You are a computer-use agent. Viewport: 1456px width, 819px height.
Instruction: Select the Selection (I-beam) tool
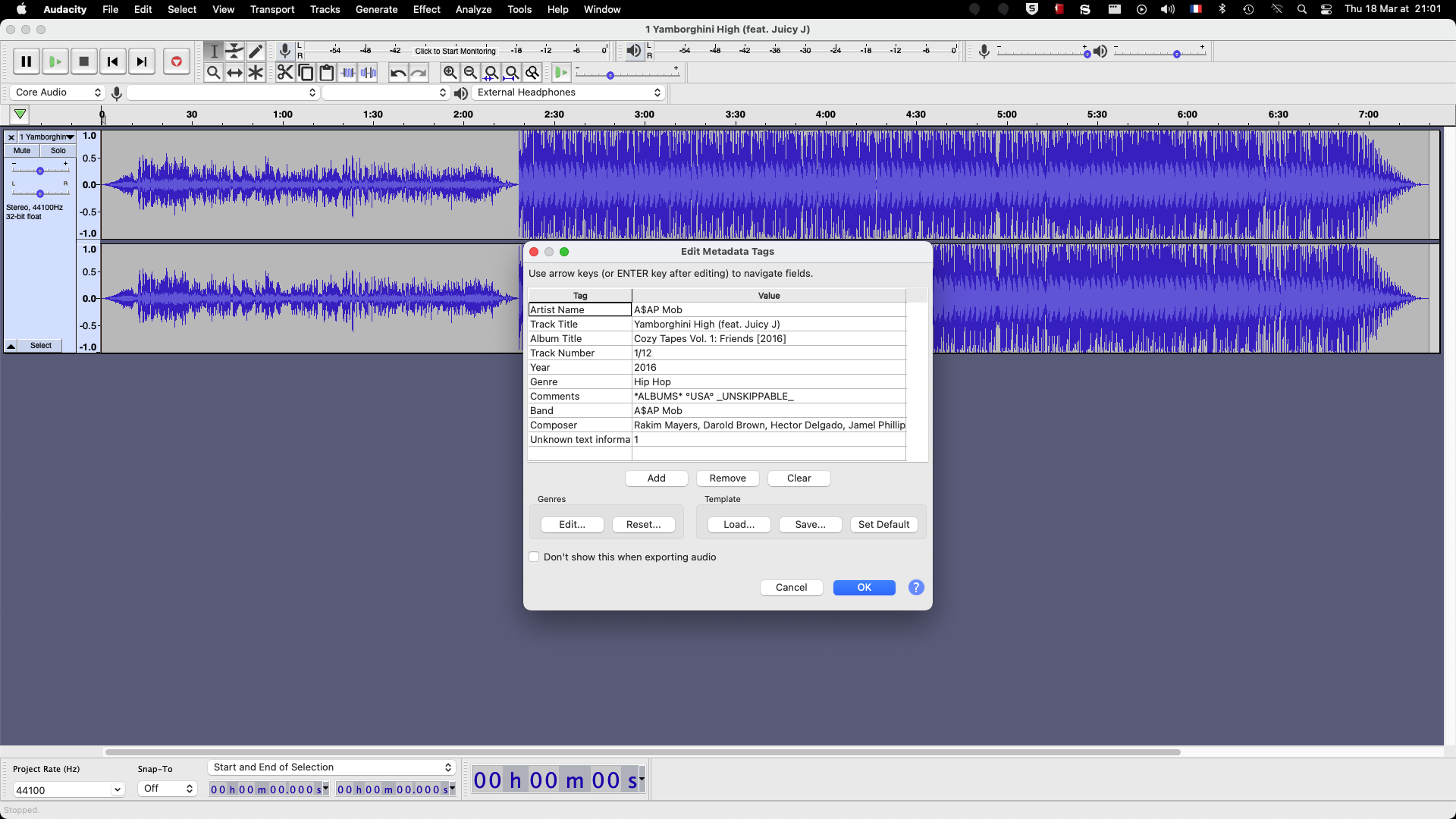pyautogui.click(x=214, y=51)
